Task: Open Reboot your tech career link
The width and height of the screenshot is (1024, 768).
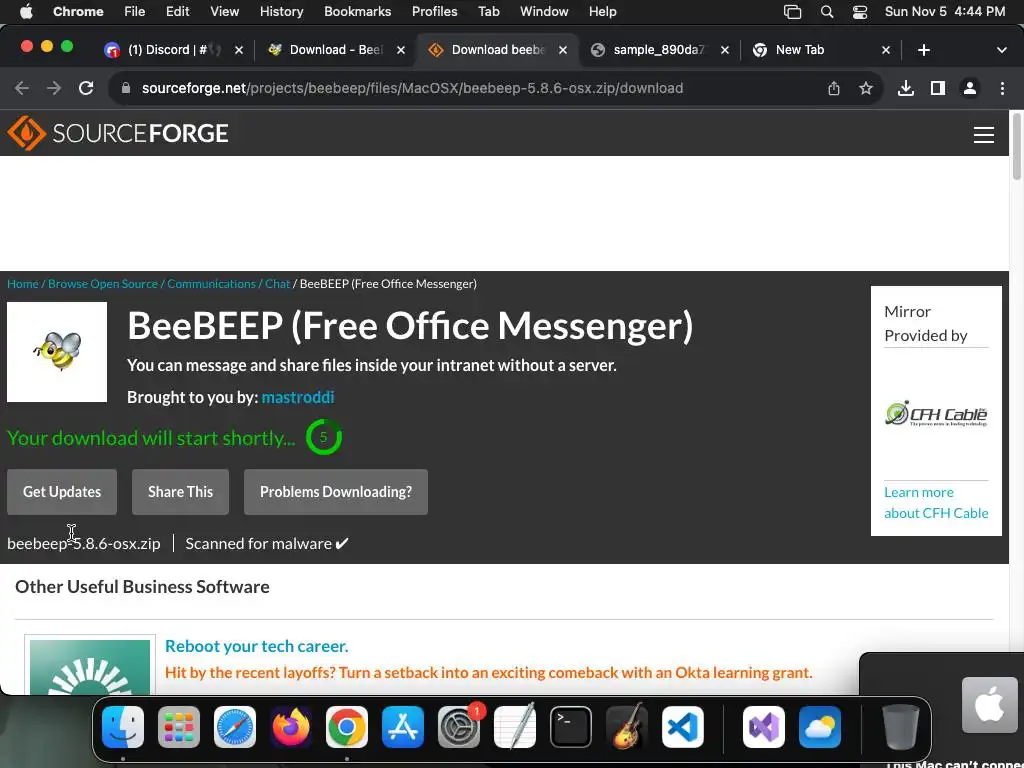Action: click(x=257, y=646)
